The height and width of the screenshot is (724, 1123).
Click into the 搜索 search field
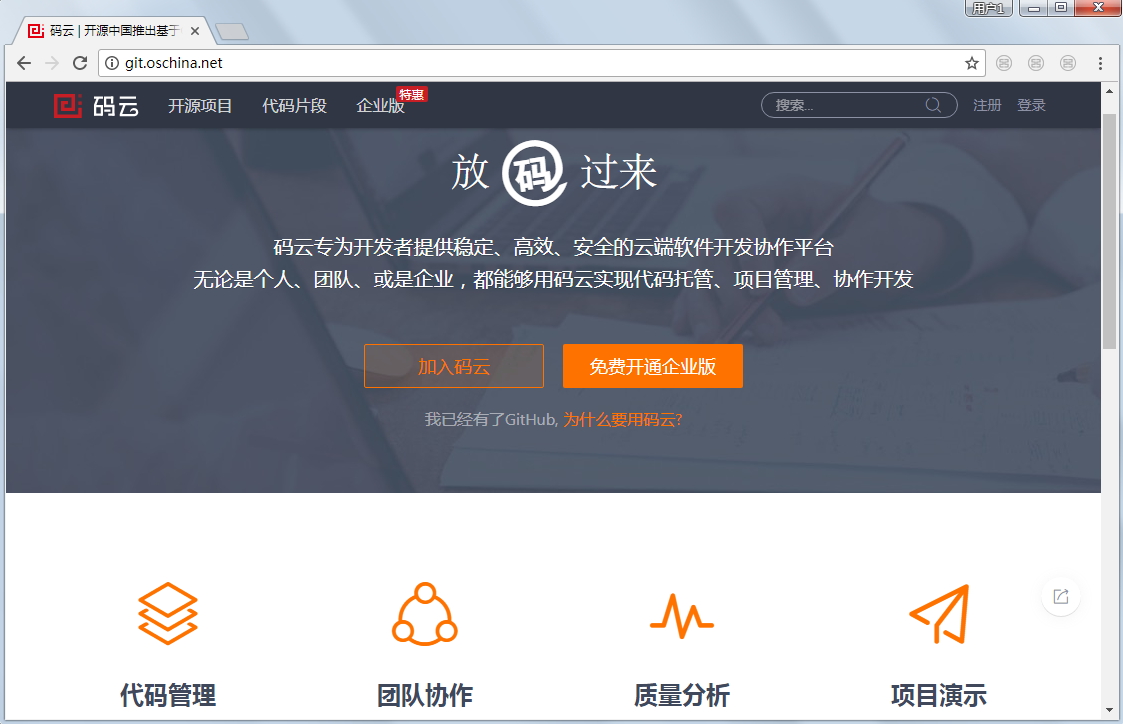pos(845,105)
